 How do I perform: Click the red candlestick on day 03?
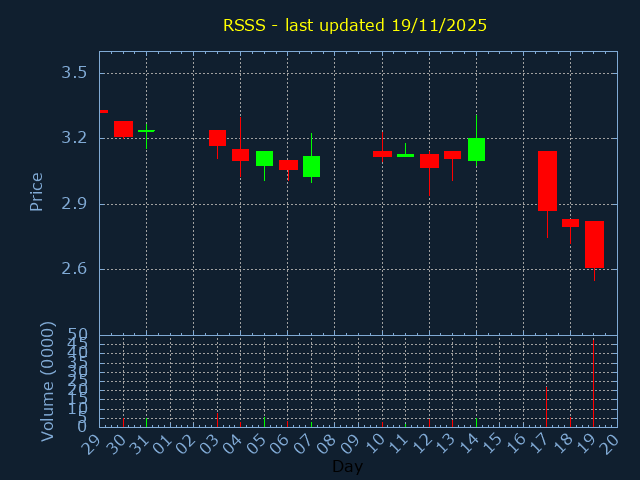point(217,138)
